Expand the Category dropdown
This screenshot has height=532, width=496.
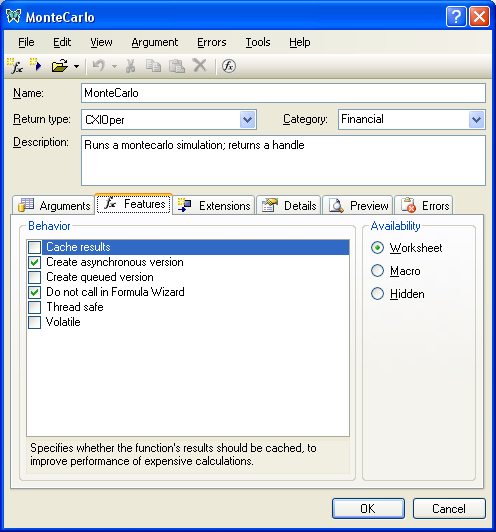click(x=477, y=119)
